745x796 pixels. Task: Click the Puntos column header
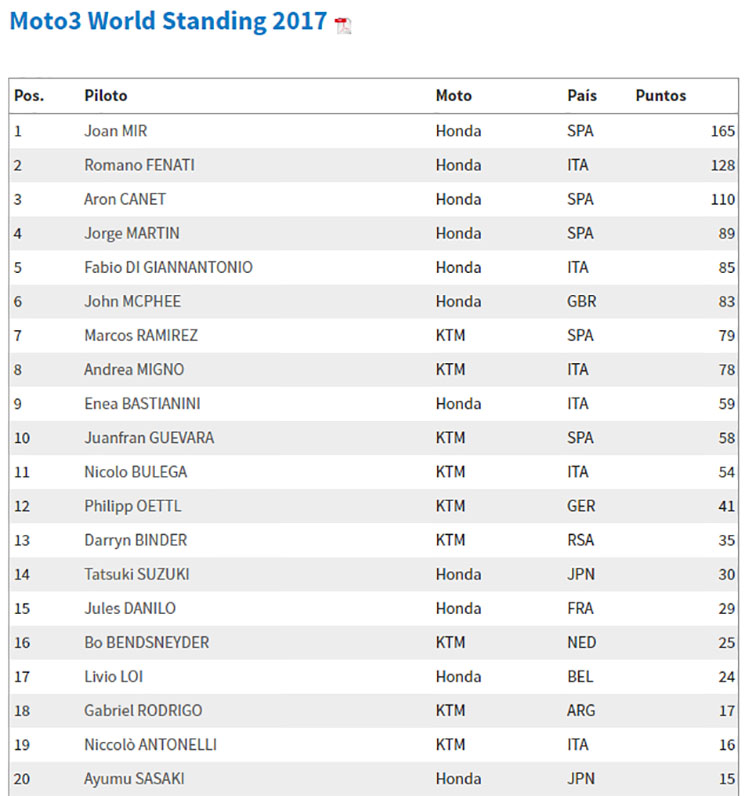pyautogui.click(x=661, y=95)
